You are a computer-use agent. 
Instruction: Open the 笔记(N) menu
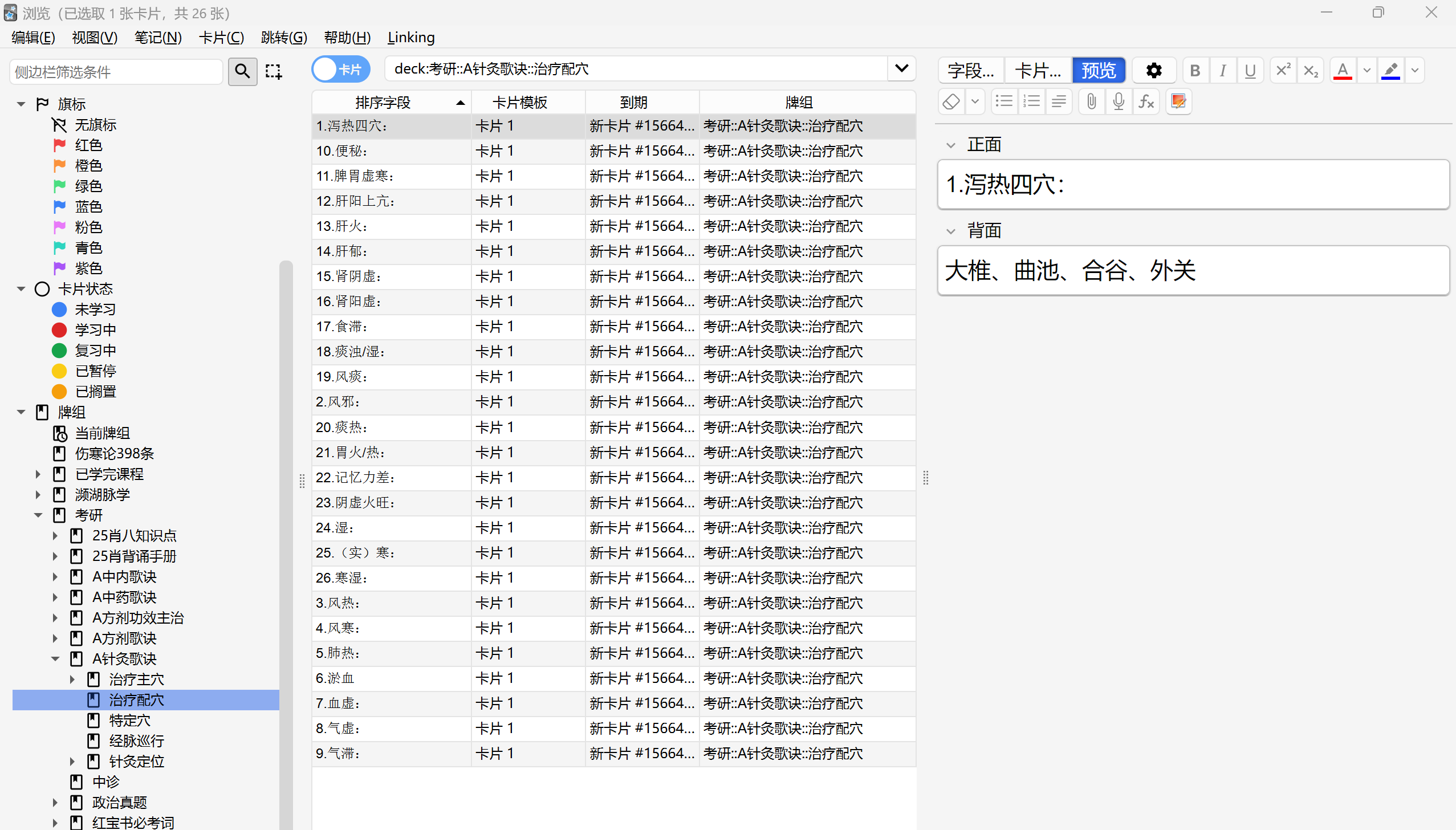(158, 38)
